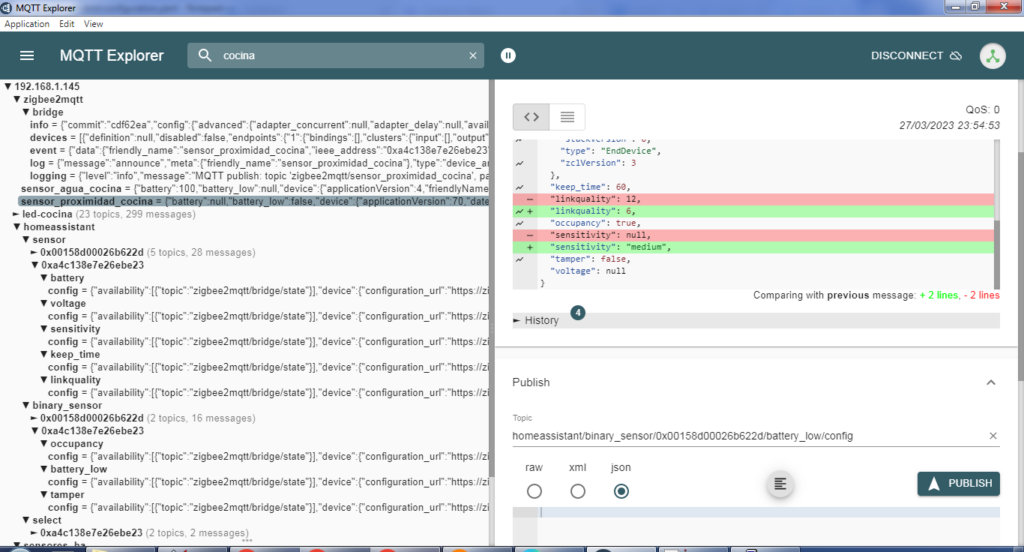The height and width of the screenshot is (552, 1024).
Task: Click the format JSON payload icon
Action: coord(781,484)
